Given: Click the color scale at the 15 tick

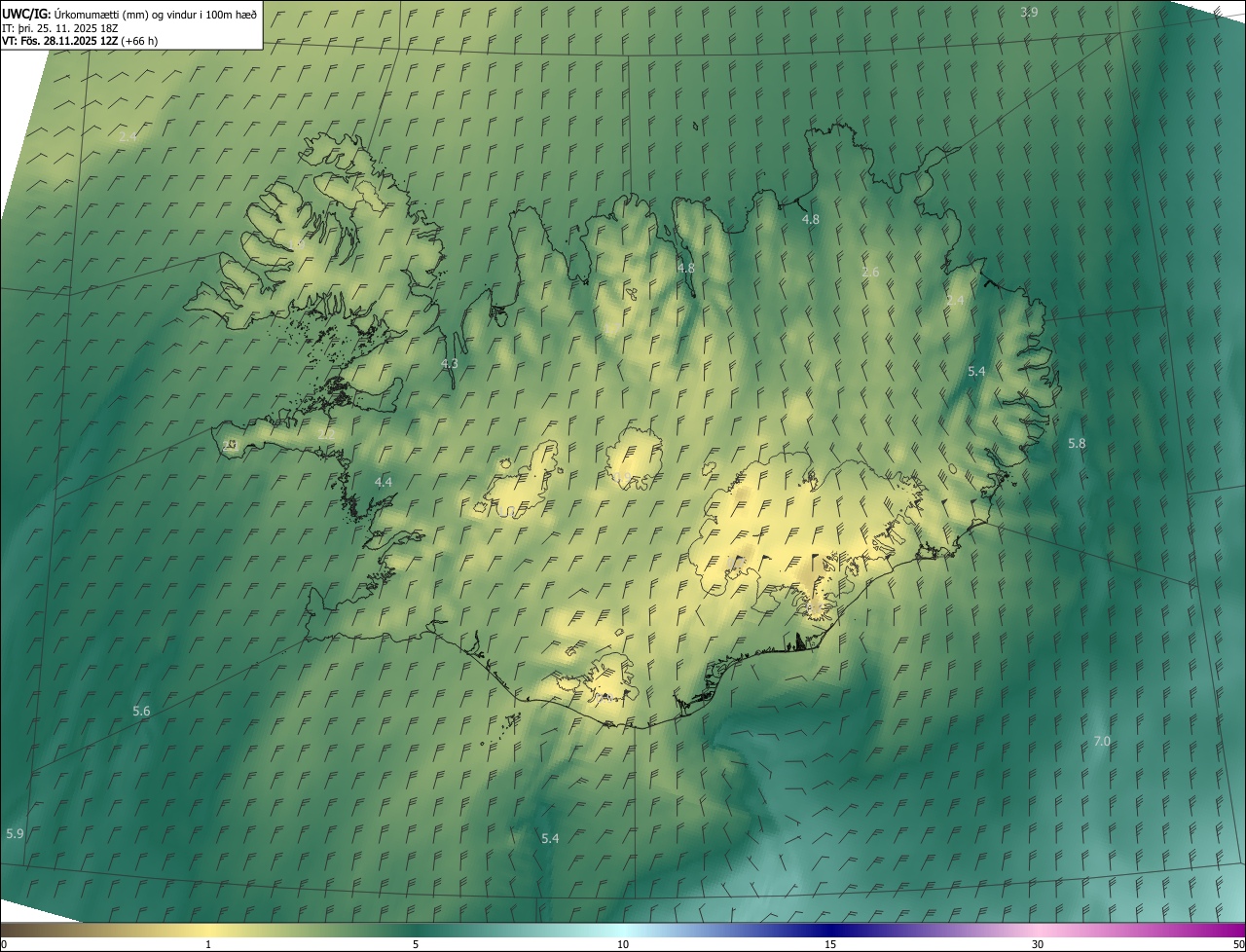Looking at the screenshot, I should (830, 944).
